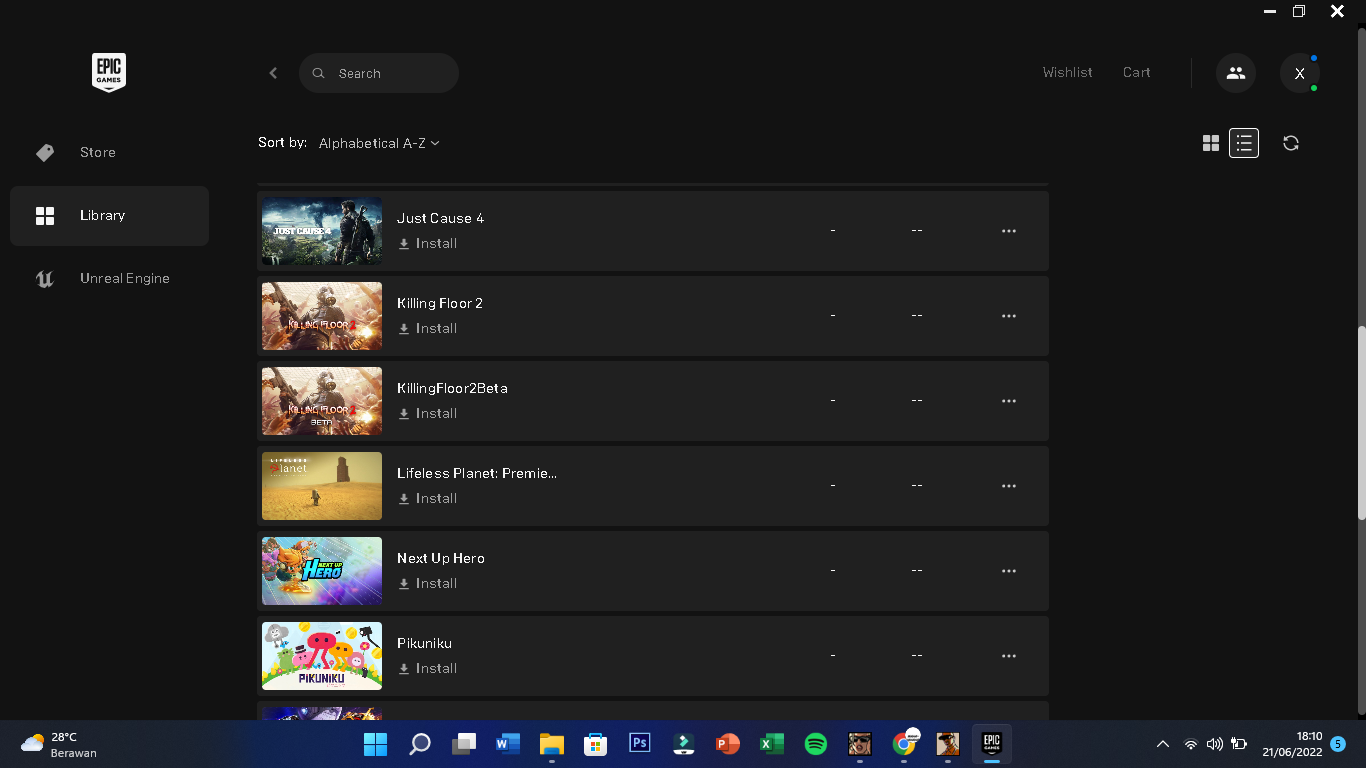1366x768 pixels.
Task: Open more options for Pikuniku
Action: 1009,656
